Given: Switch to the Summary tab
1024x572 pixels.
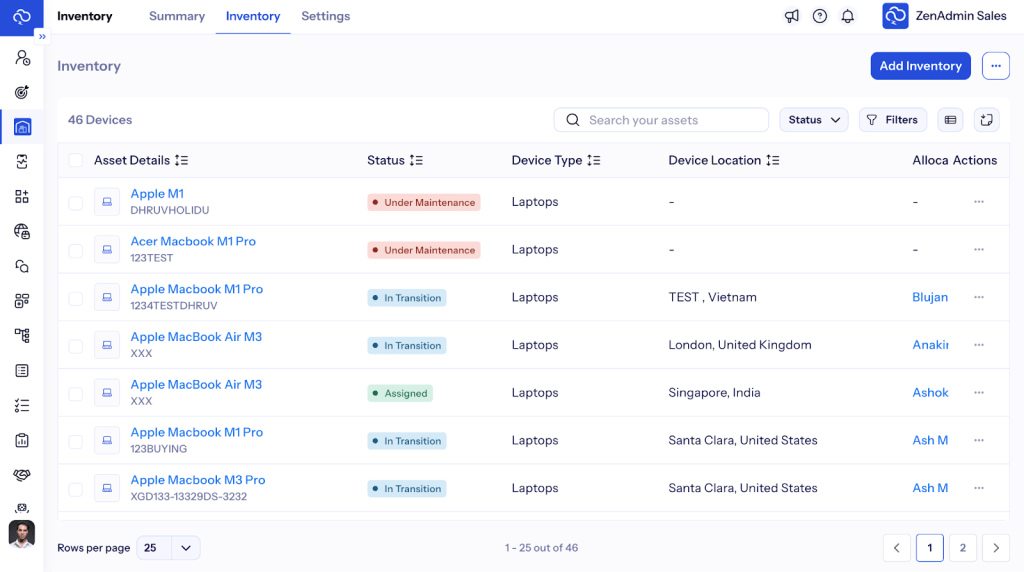Looking at the screenshot, I should click(x=177, y=16).
